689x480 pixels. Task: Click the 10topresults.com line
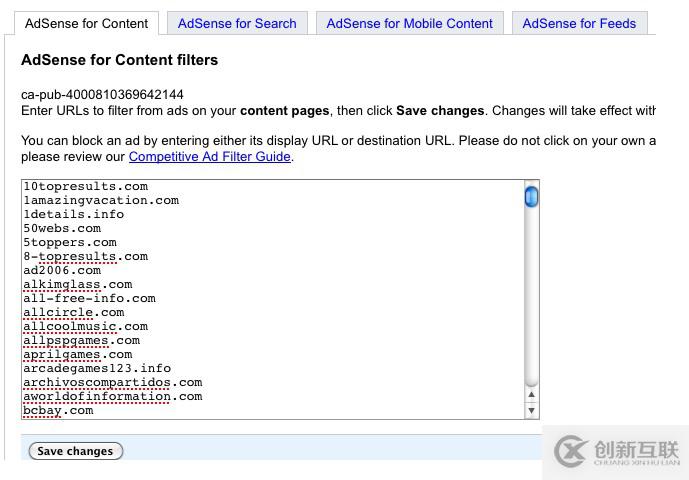86,186
